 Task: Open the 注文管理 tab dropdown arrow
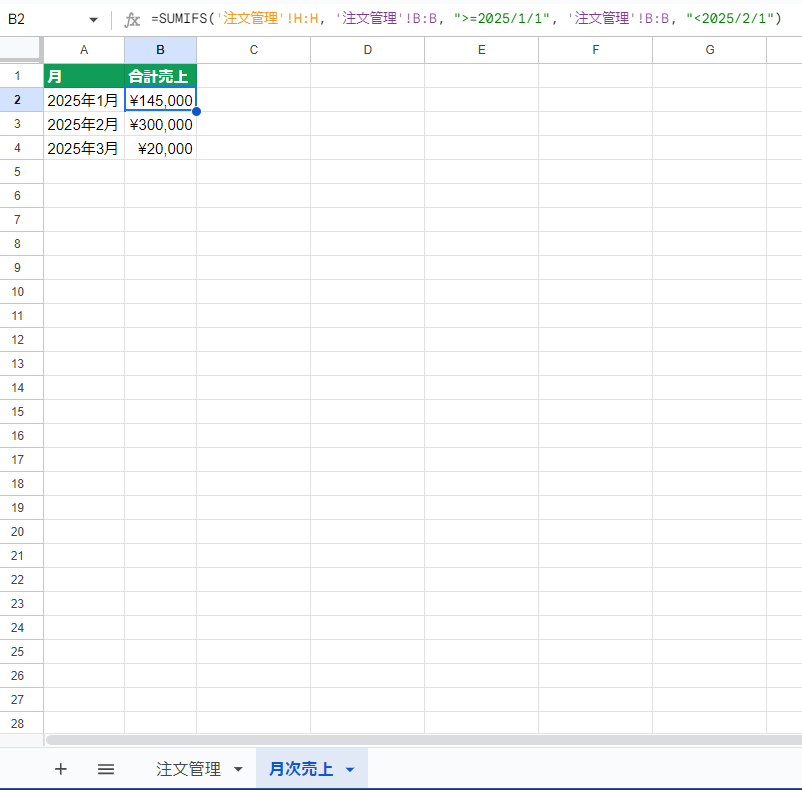click(x=238, y=769)
